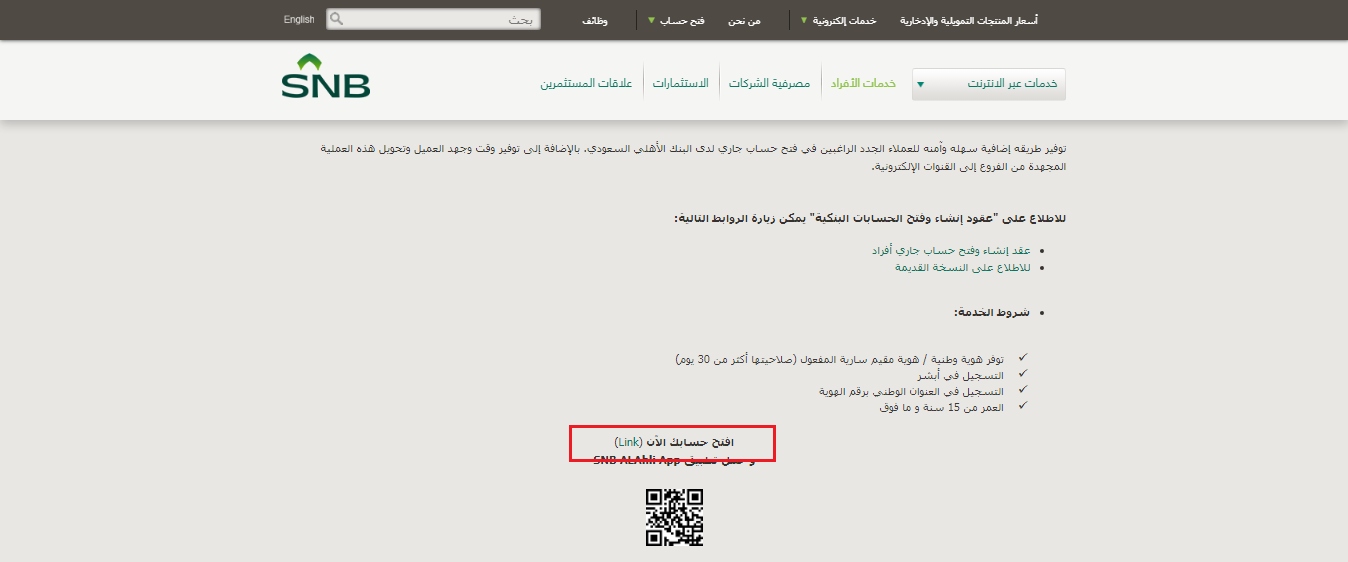Click the magnifier icon in search box
Viewport: 1348px width, 562px height.
click(x=337, y=19)
